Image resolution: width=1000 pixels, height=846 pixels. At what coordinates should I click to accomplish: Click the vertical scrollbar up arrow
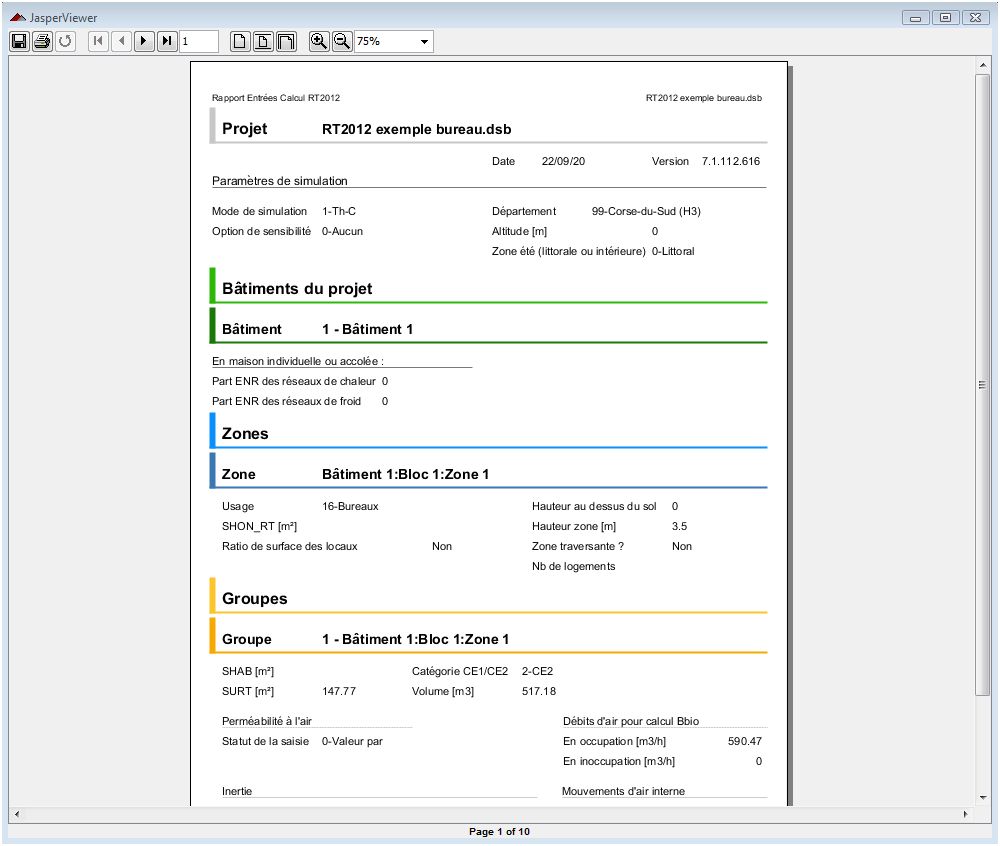(982, 64)
